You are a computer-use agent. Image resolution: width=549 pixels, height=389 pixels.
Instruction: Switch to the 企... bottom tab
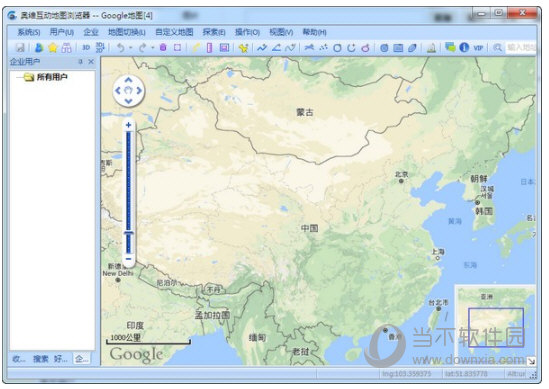tap(82, 359)
